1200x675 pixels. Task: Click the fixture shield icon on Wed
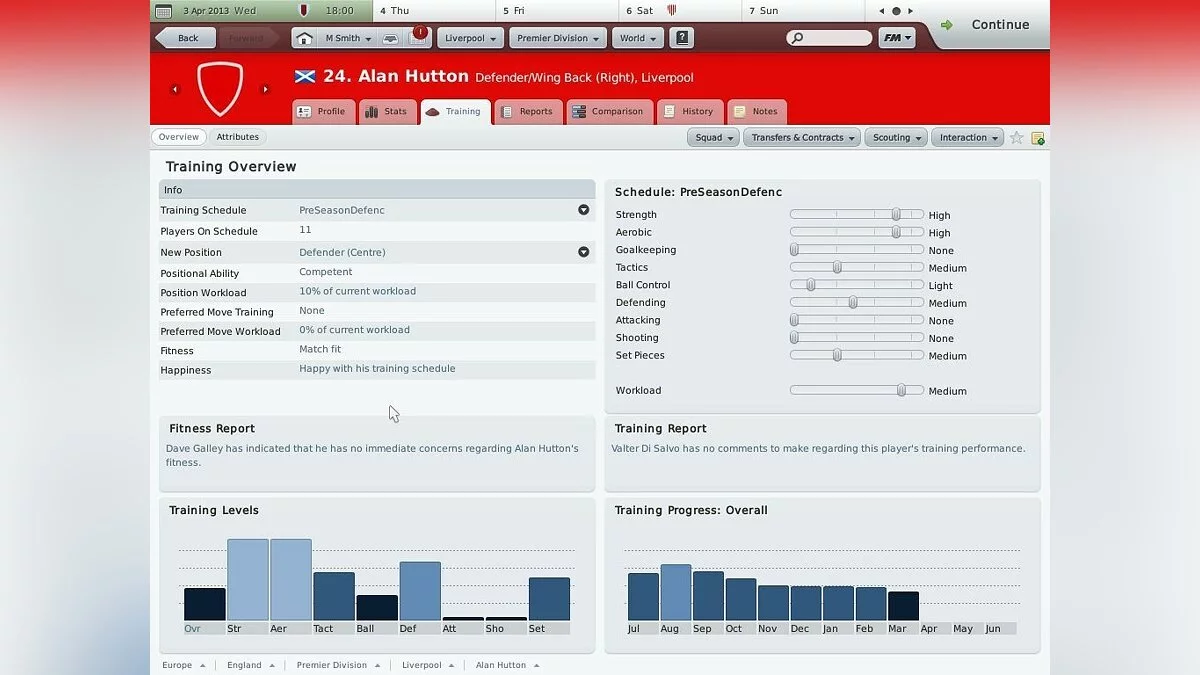pyautogui.click(x=304, y=11)
